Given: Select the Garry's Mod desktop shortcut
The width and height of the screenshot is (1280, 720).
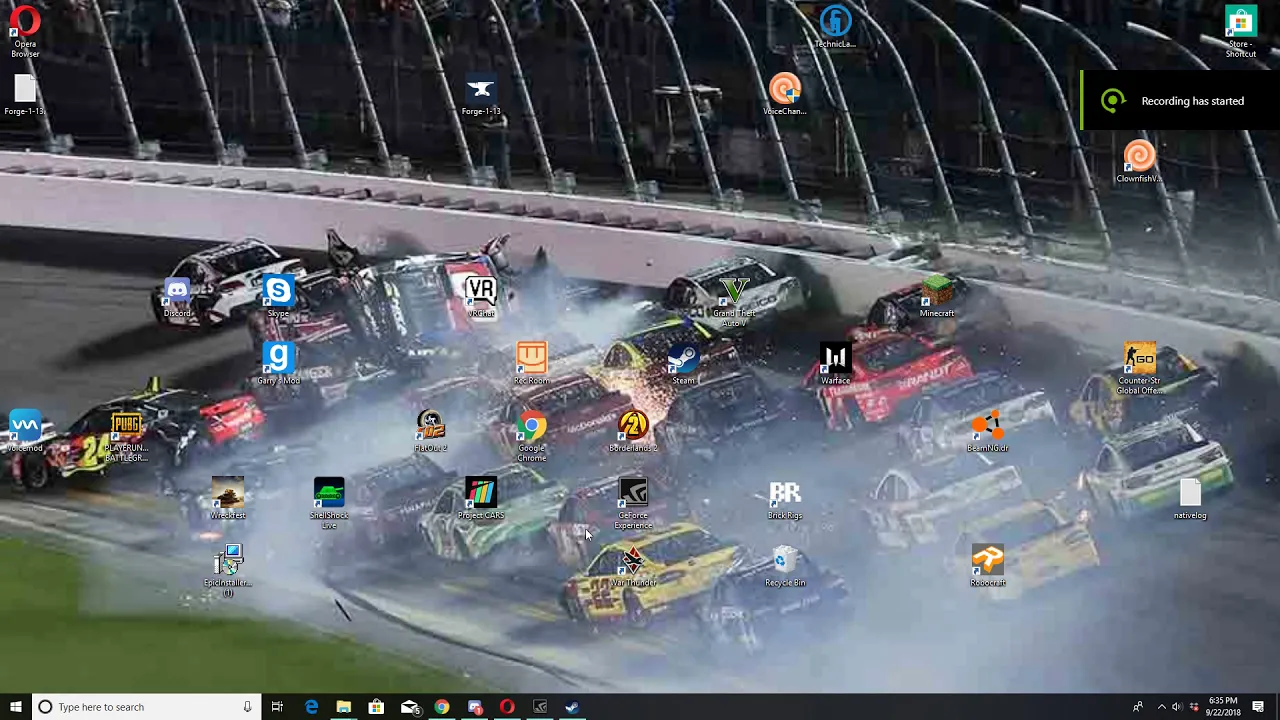Looking at the screenshot, I should click(278, 364).
